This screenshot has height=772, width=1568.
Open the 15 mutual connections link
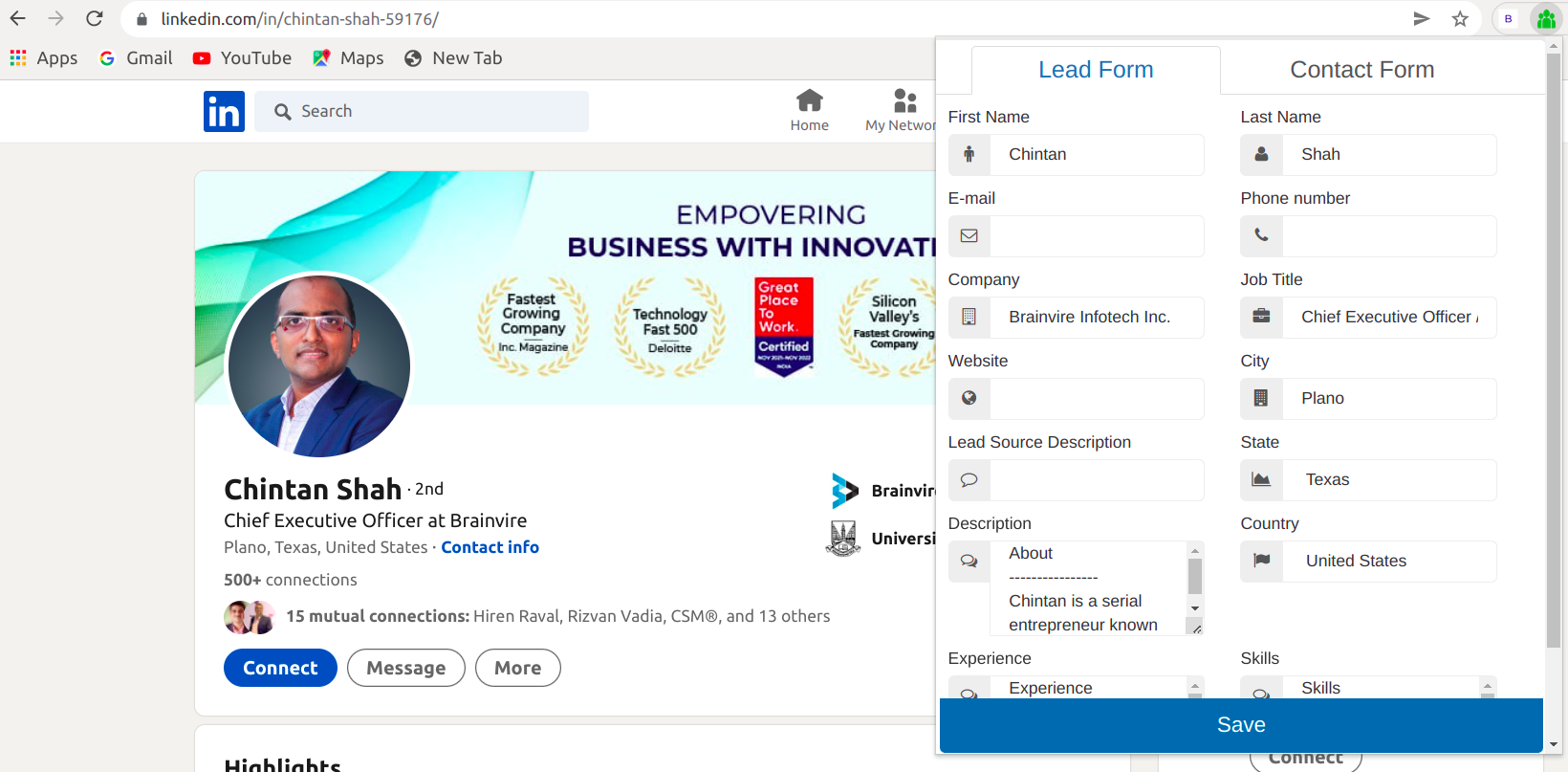pyautogui.click(x=558, y=616)
